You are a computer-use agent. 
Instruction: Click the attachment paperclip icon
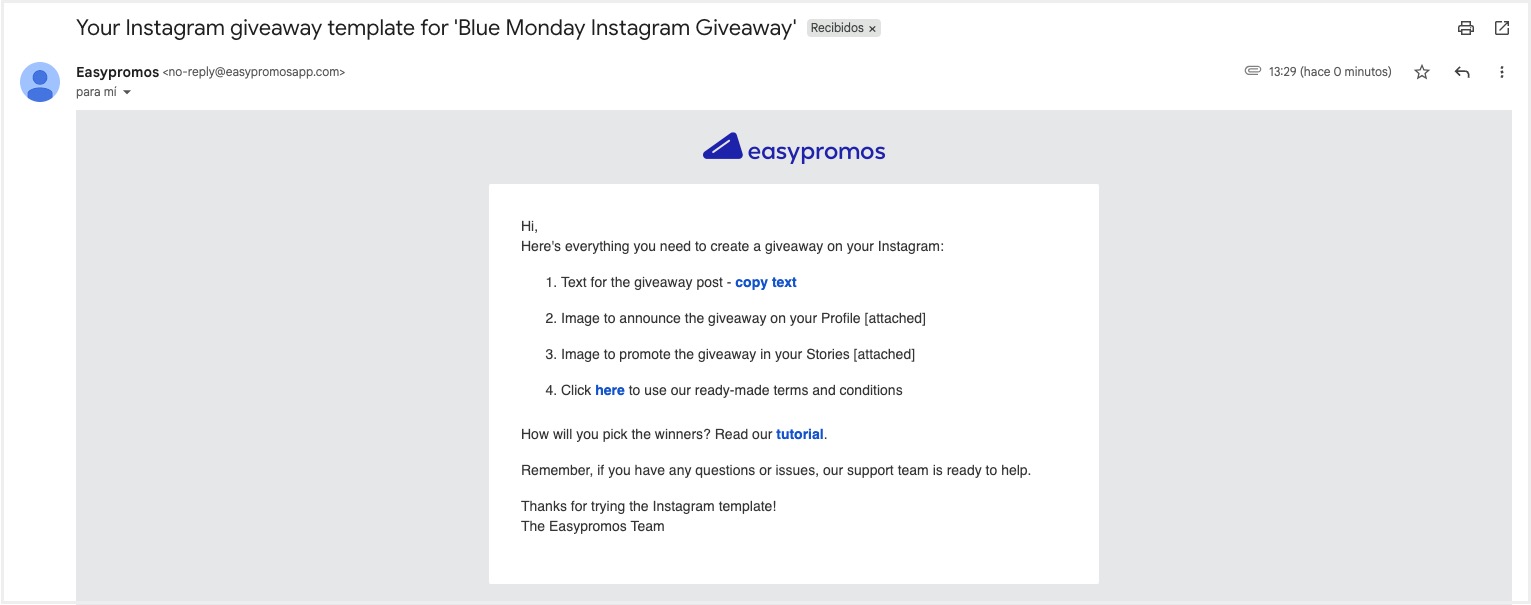(1252, 71)
